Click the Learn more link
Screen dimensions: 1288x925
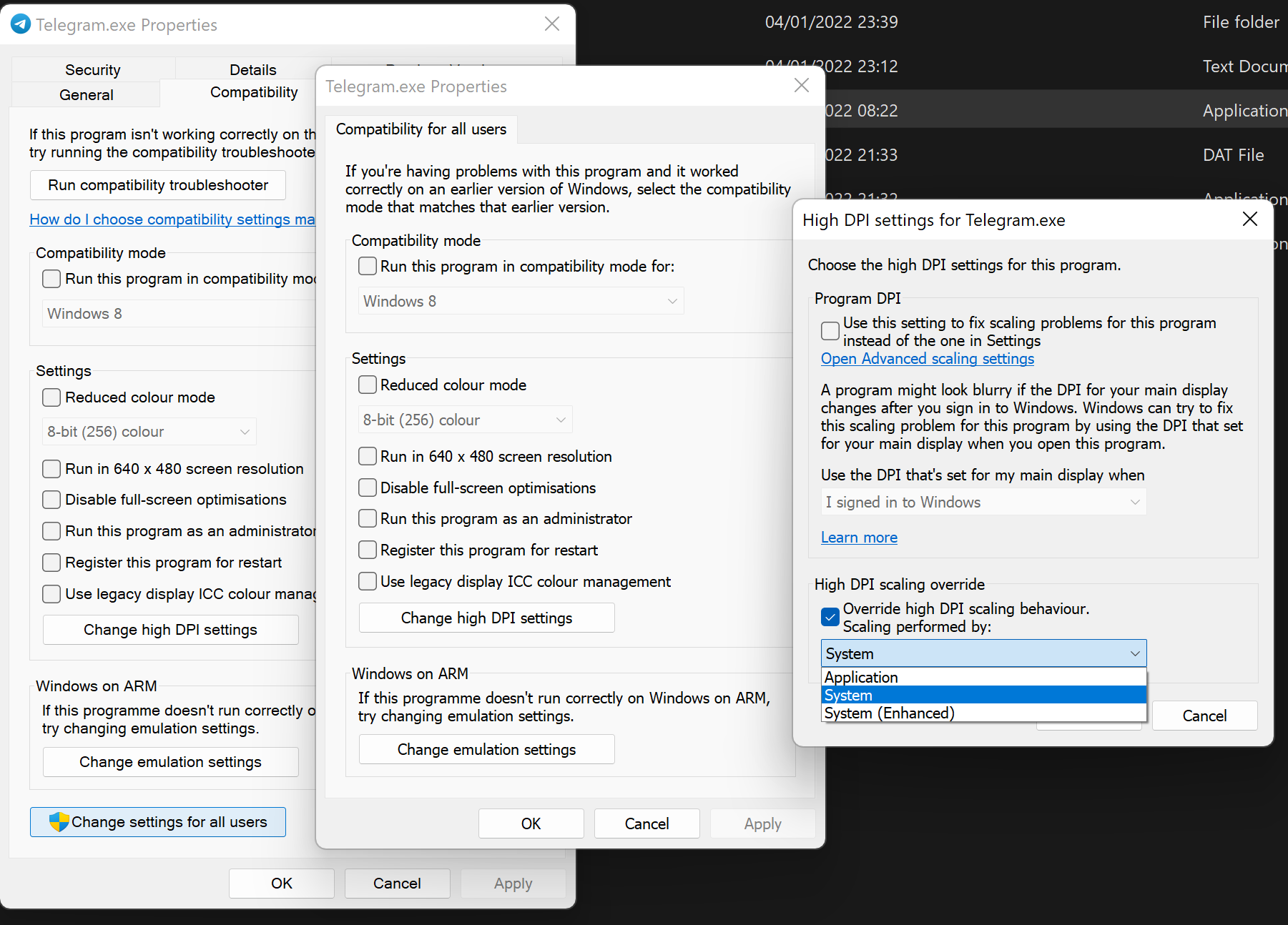click(x=858, y=537)
